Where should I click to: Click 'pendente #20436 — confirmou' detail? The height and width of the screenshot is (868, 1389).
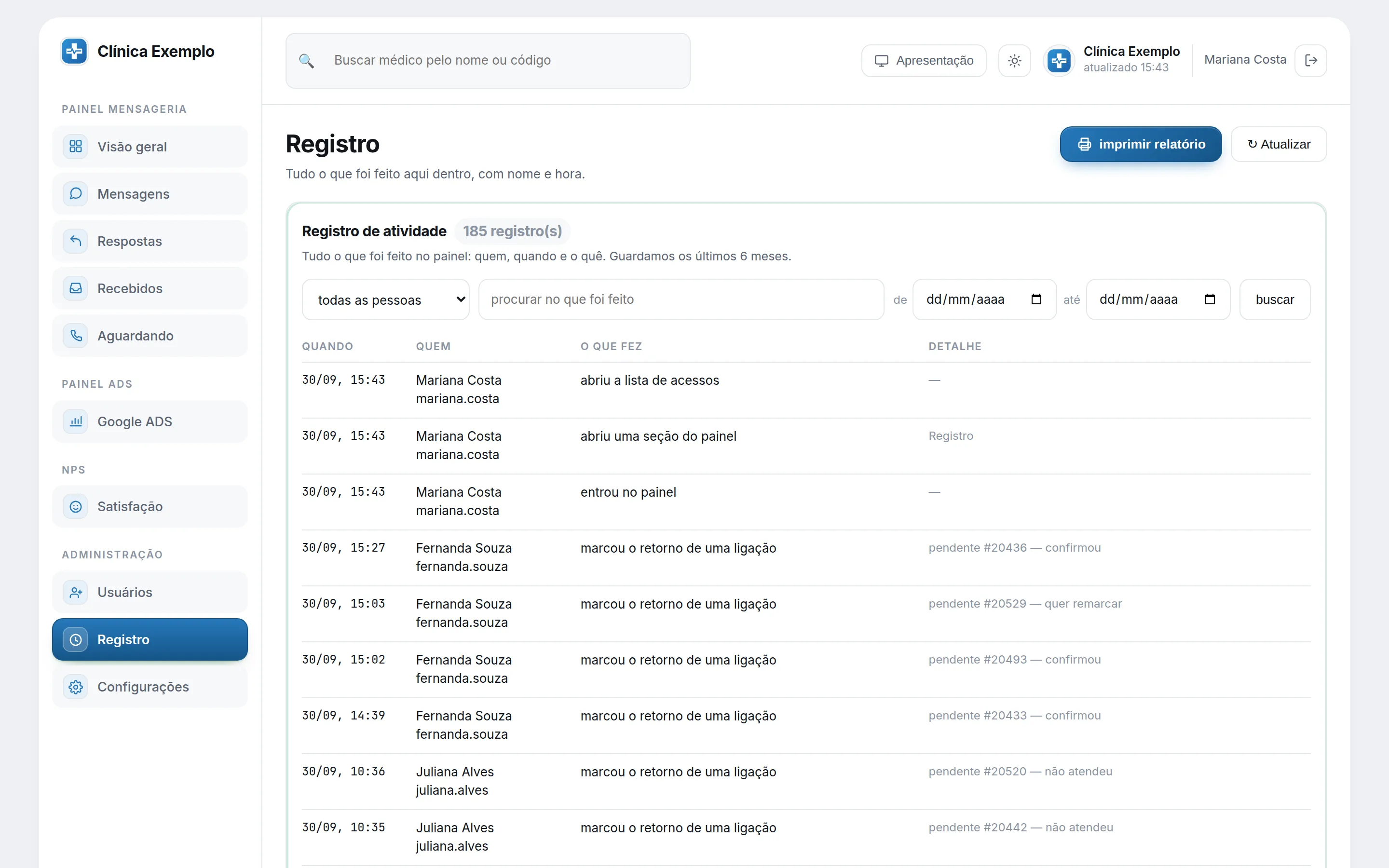point(1015,548)
